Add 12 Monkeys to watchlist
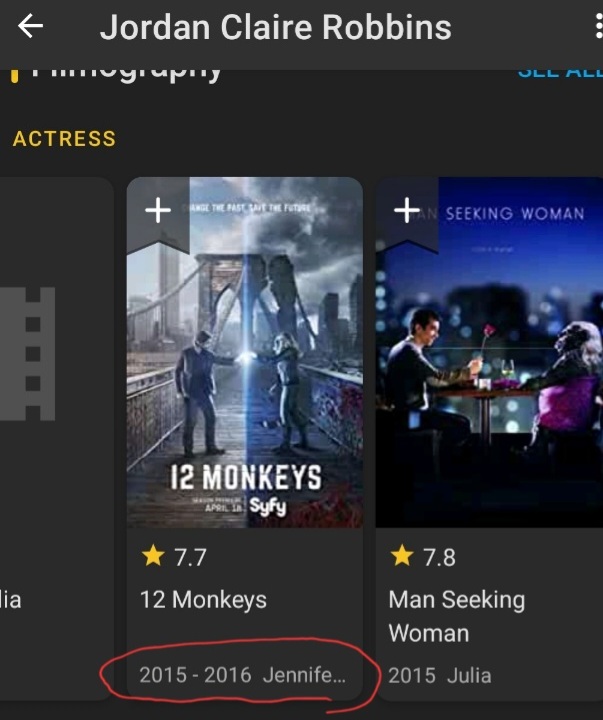The image size is (603, 720). [157, 210]
